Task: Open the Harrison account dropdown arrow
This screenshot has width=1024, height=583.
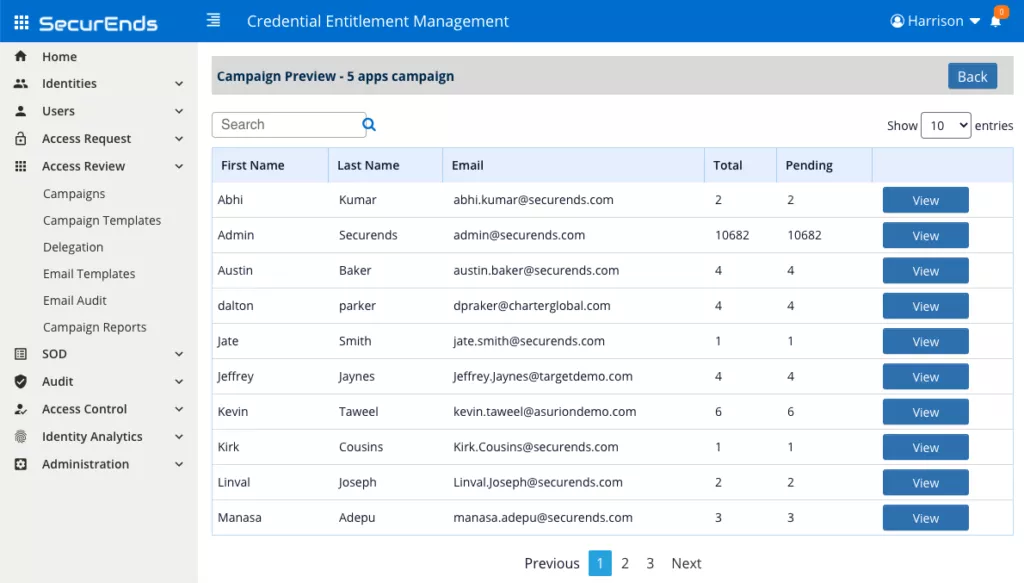Action: [x=974, y=22]
